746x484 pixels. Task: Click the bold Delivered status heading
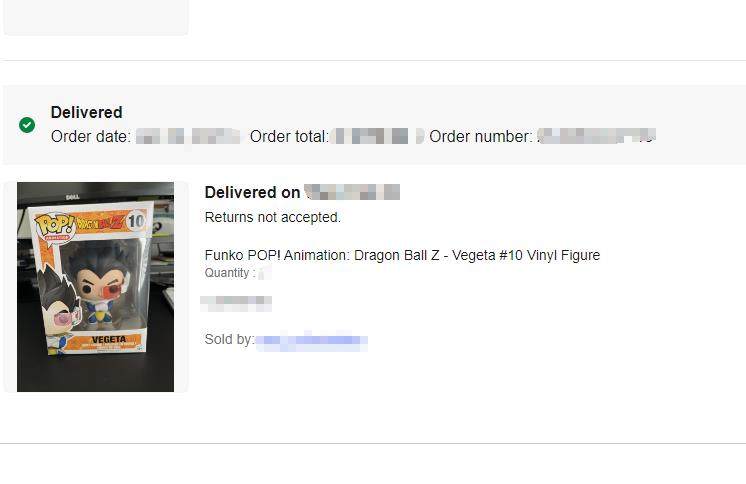click(x=87, y=112)
